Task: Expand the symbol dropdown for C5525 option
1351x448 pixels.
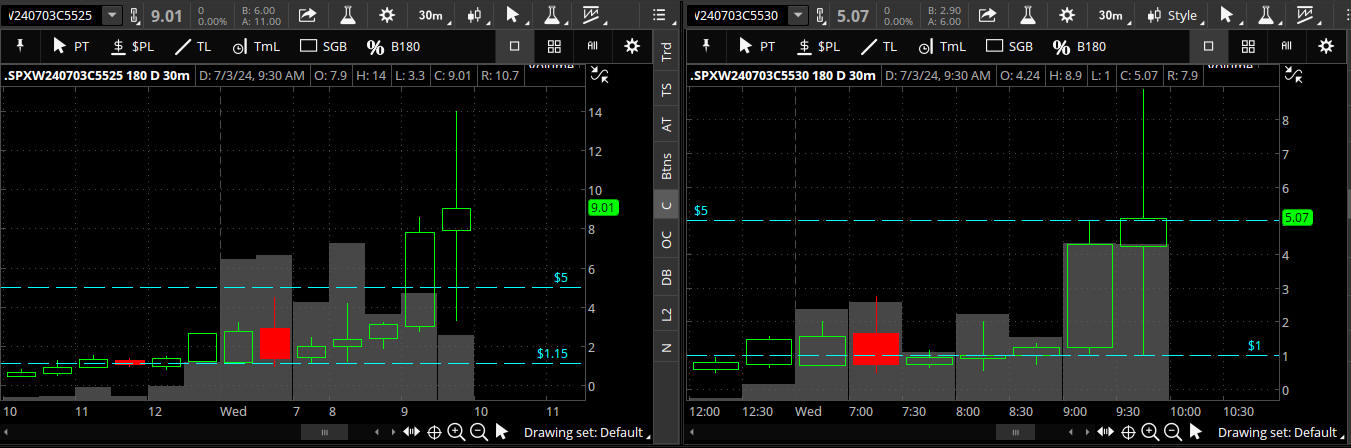Action: click(x=111, y=15)
